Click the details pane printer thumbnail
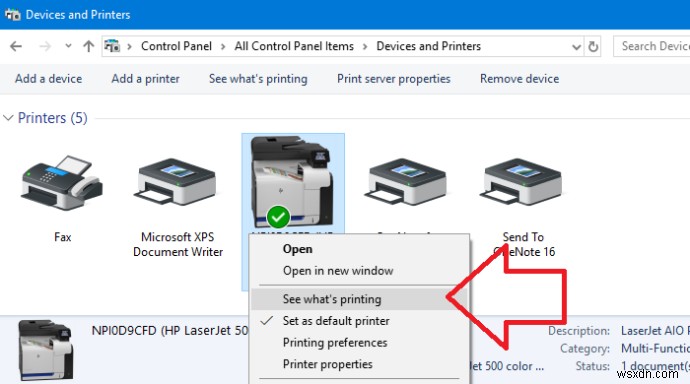 pos(45,351)
